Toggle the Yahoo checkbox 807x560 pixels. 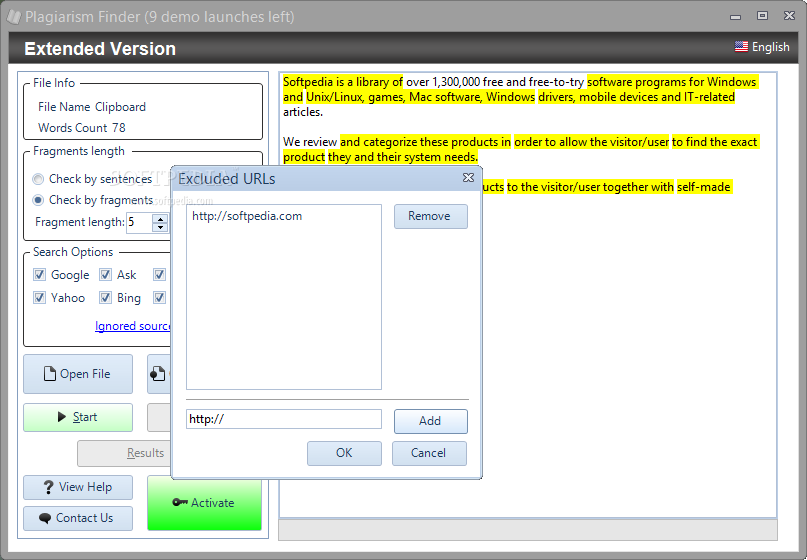tap(39, 298)
